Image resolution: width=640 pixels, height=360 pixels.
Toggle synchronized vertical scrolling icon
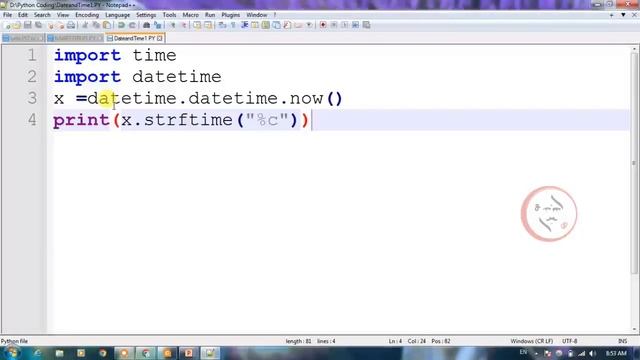197,25
